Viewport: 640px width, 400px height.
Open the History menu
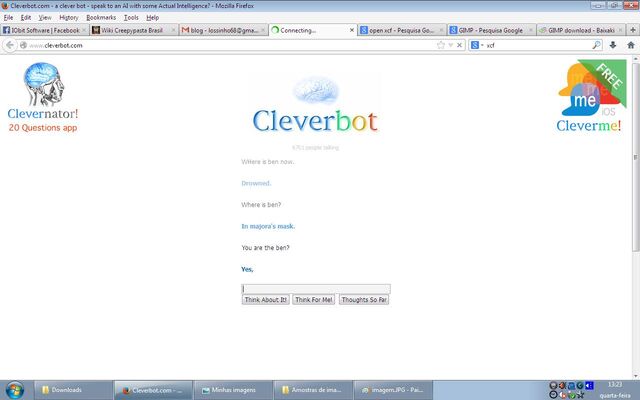pos(69,18)
